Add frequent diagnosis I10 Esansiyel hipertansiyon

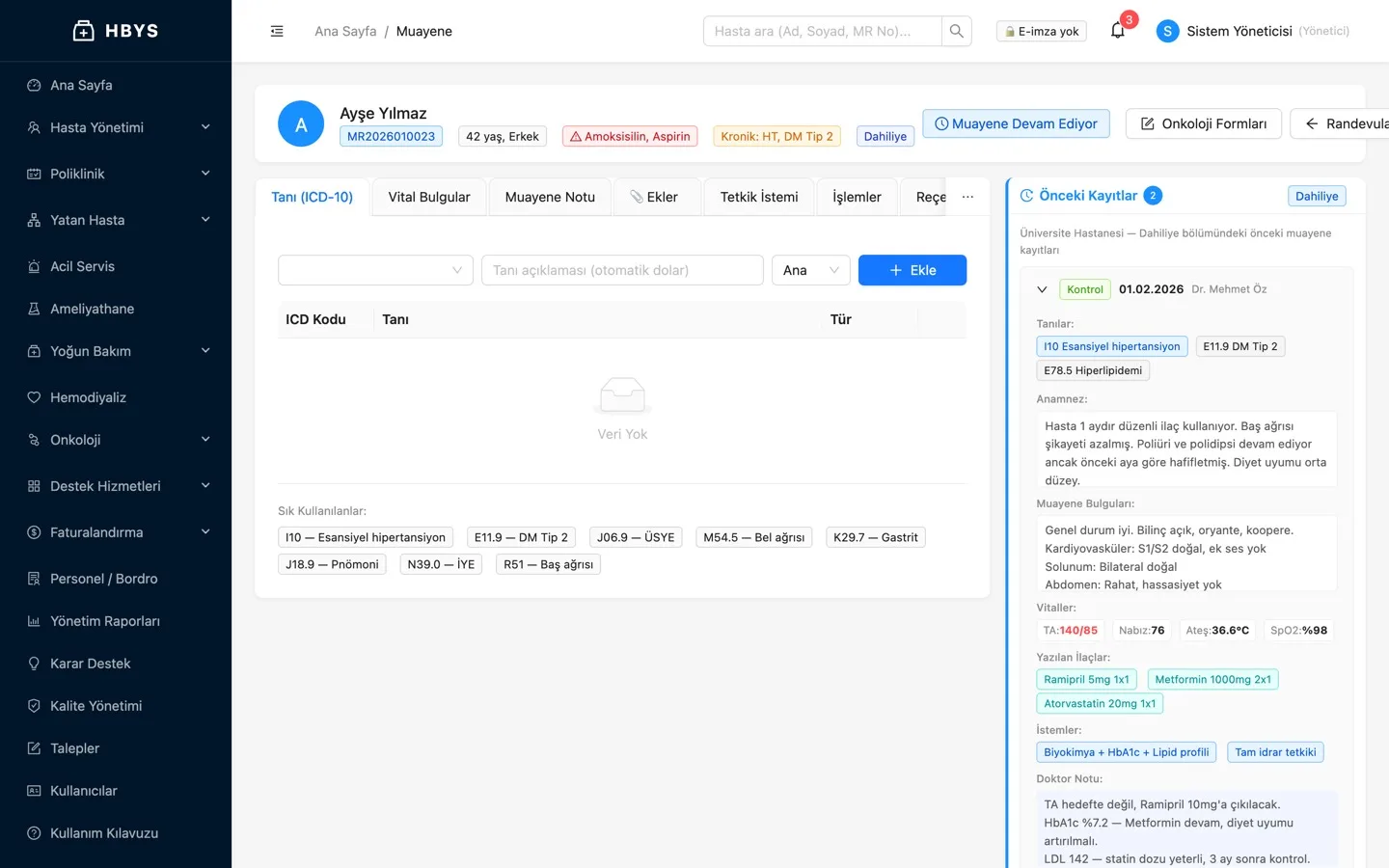pyautogui.click(x=366, y=537)
